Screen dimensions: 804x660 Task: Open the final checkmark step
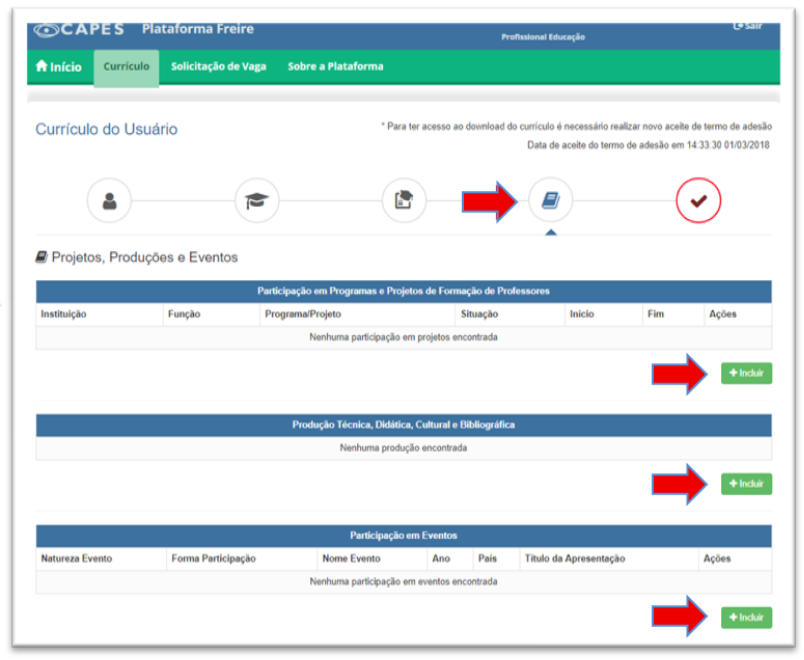coord(698,201)
